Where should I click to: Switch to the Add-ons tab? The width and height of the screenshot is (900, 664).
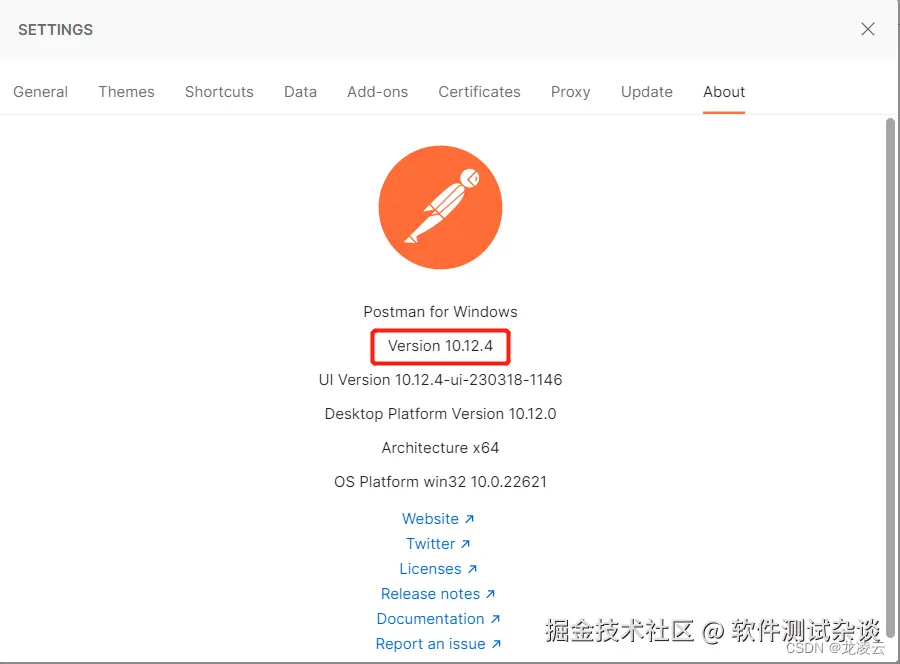[377, 91]
